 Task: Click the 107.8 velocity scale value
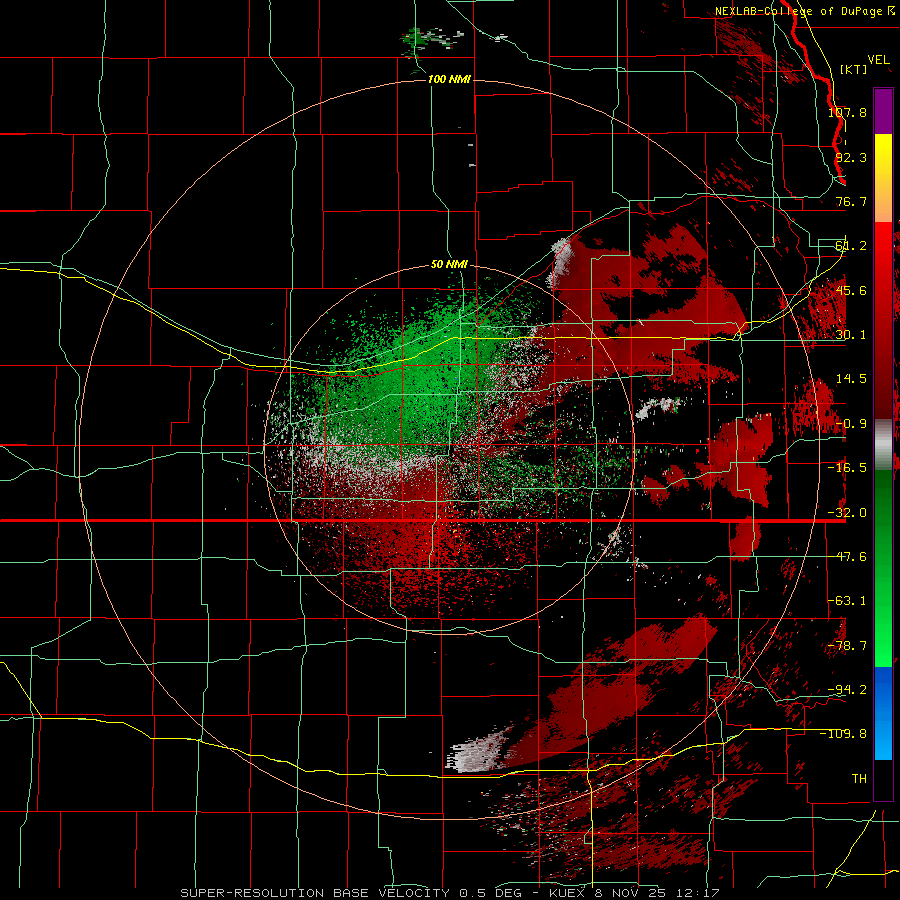pyautogui.click(x=847, y=112)
